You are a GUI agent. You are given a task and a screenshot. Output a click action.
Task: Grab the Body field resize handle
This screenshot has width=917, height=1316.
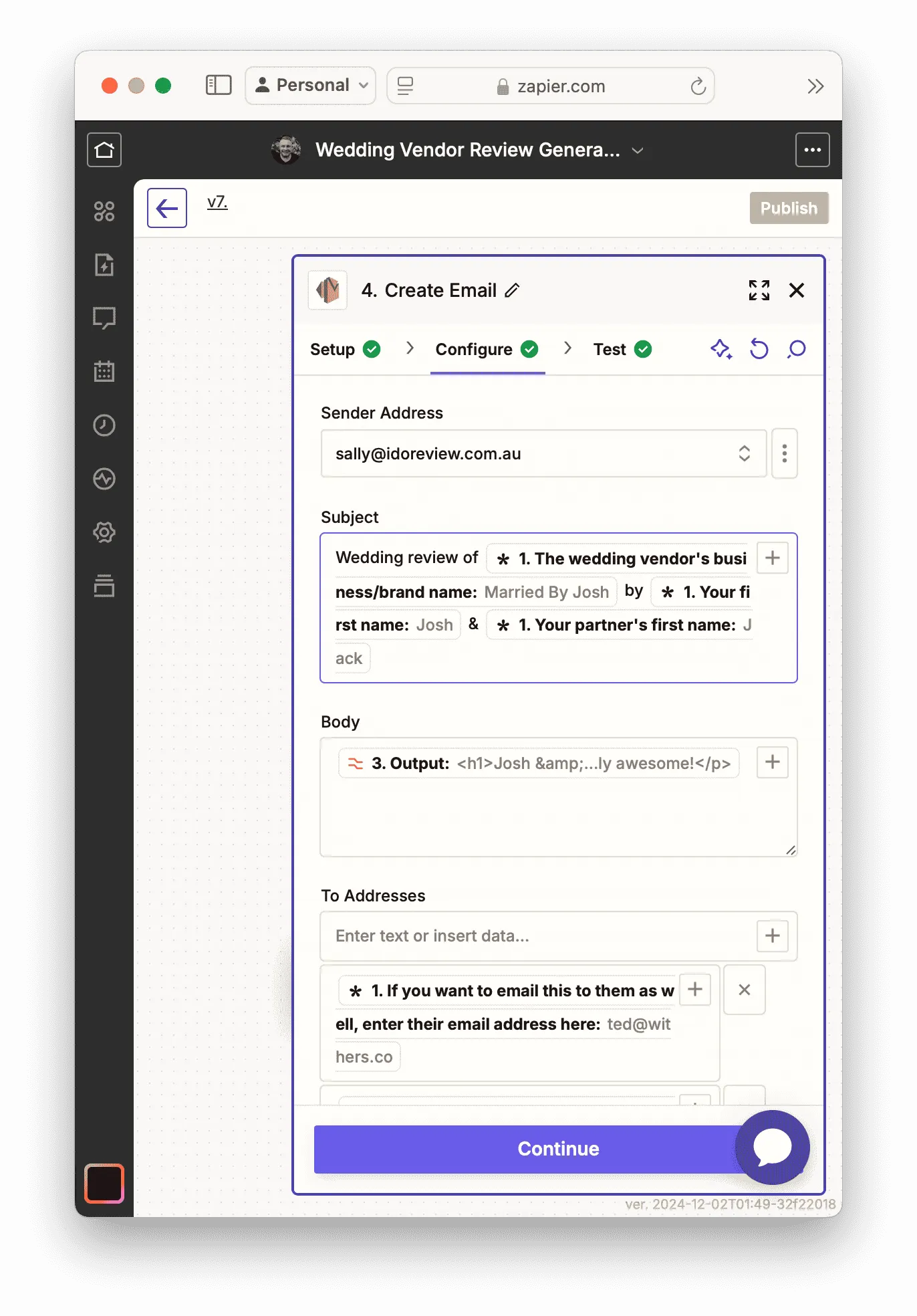coord(791,850)
